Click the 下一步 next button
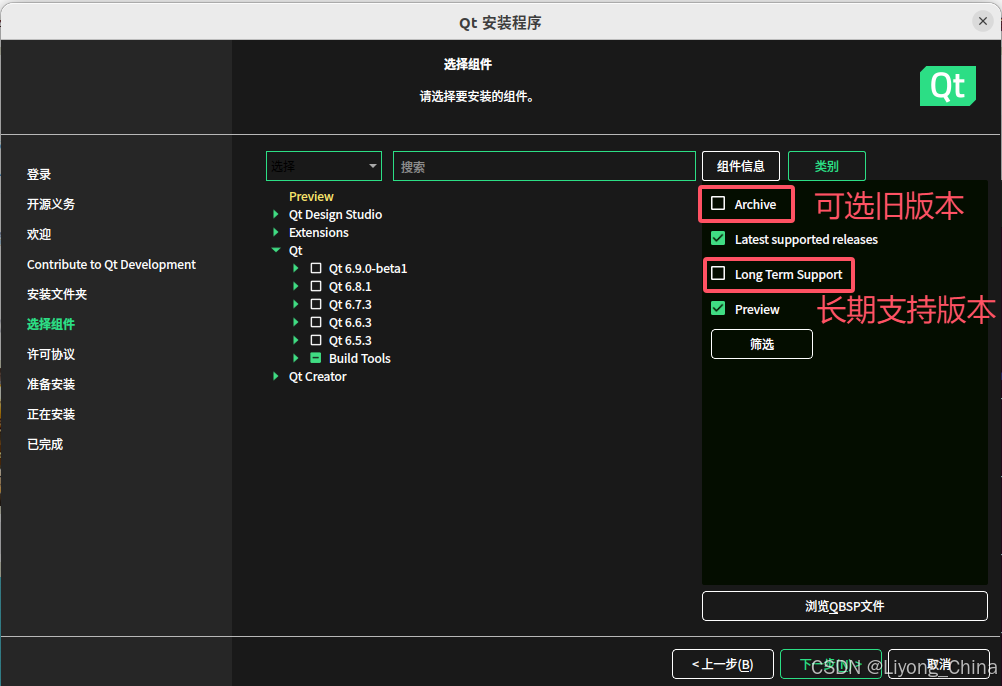Screen dimensions: 1002x686 (x=831, y=664)
